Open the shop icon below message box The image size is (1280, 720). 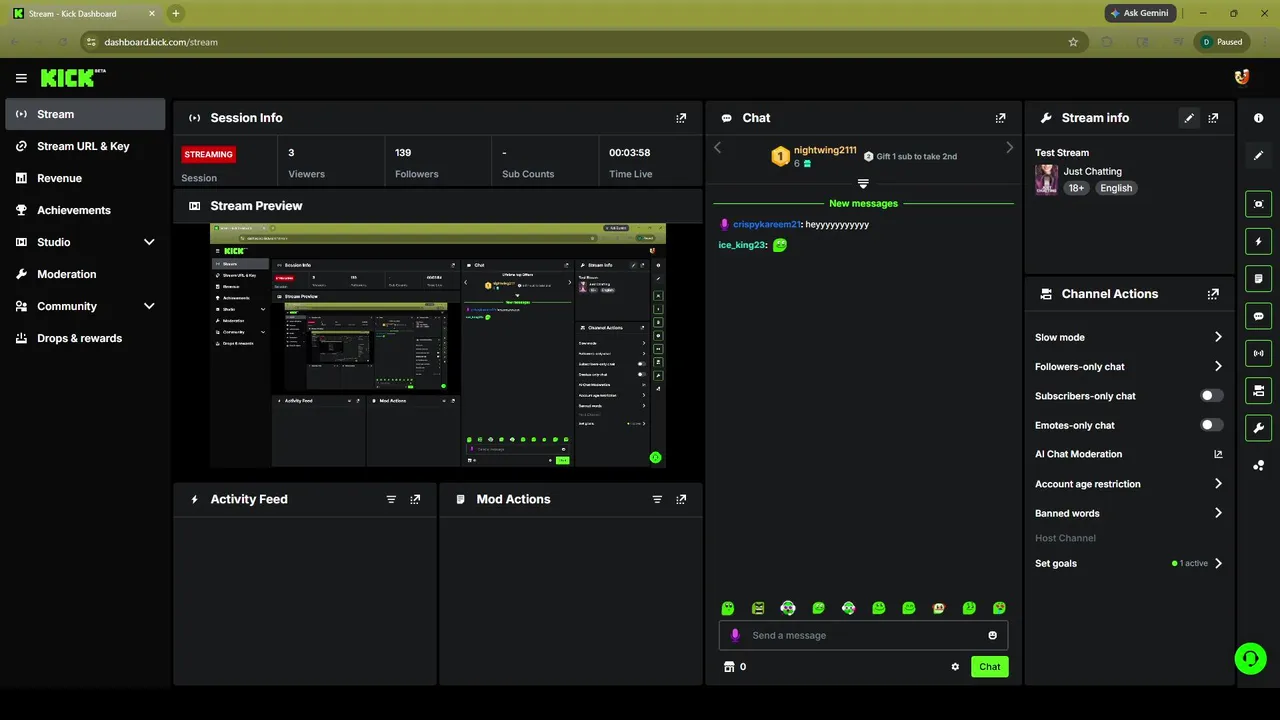click(x=728, y=667)
